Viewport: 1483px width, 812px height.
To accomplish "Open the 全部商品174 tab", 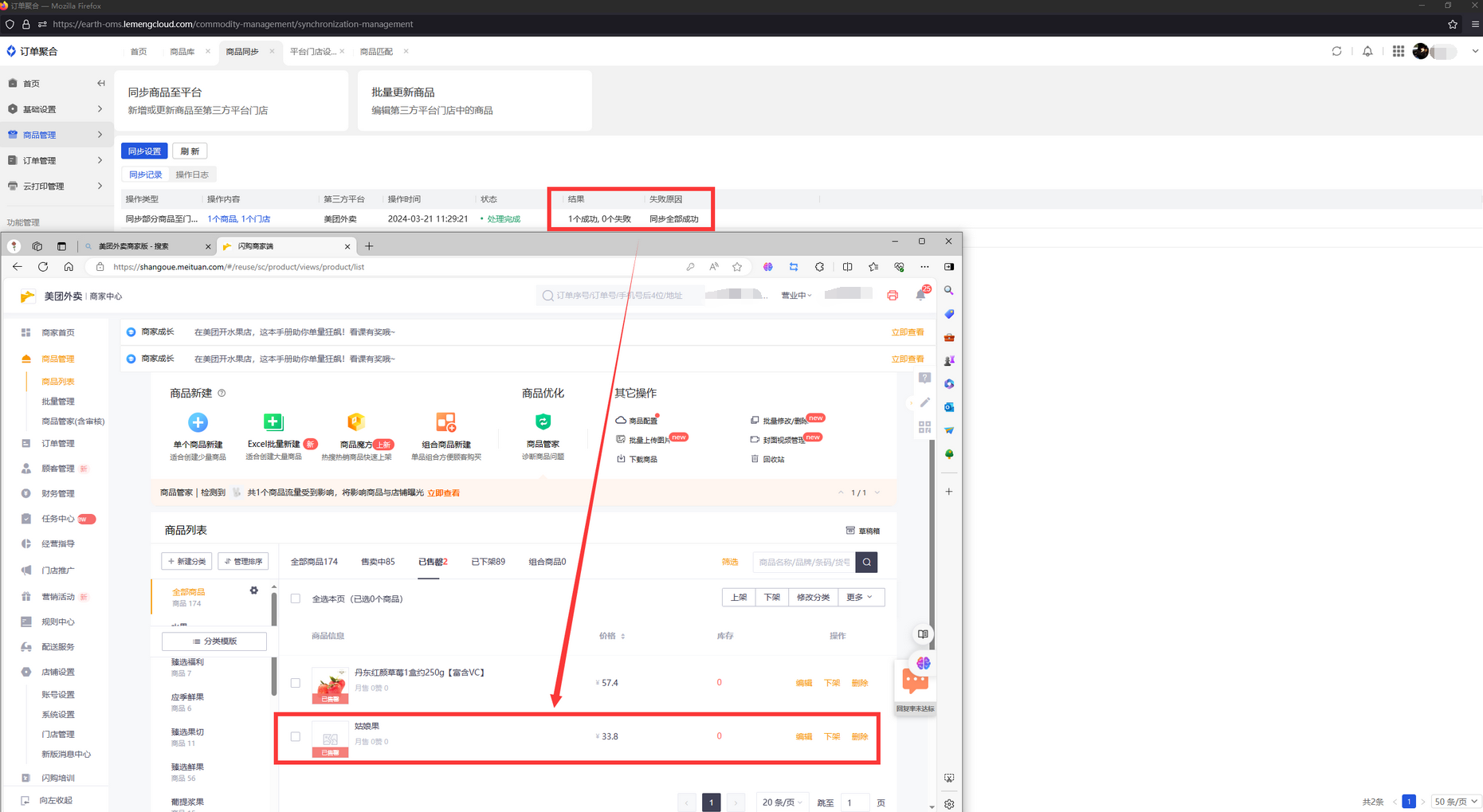I will click(314, 562).
